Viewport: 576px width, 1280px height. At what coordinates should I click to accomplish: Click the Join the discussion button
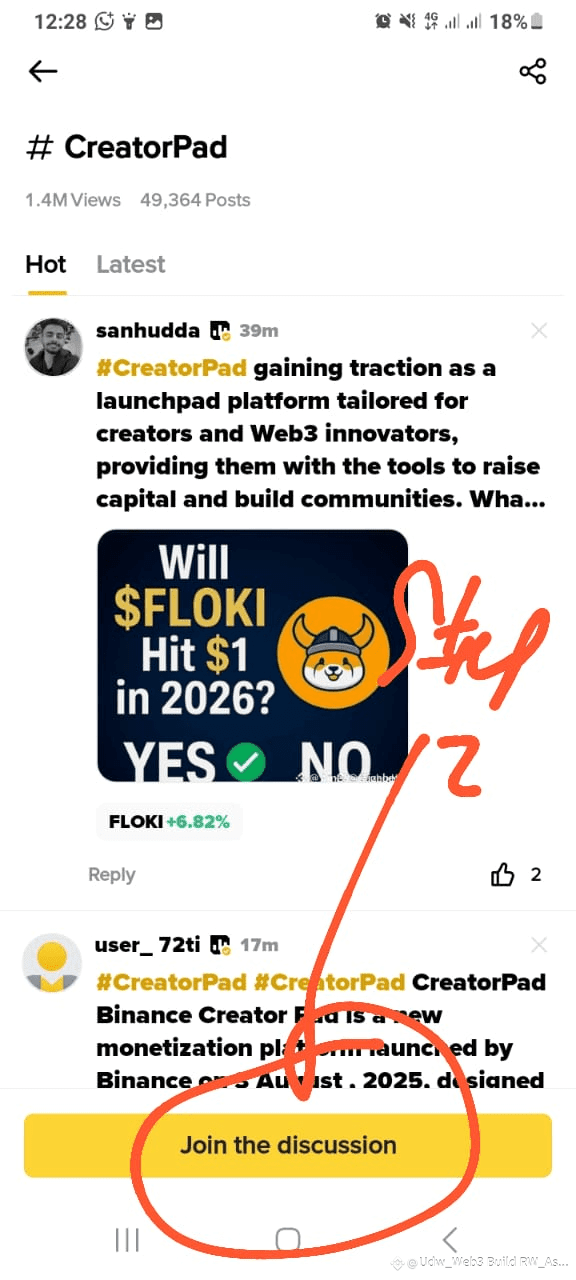pyautogui.click(x=288, y=1145)
